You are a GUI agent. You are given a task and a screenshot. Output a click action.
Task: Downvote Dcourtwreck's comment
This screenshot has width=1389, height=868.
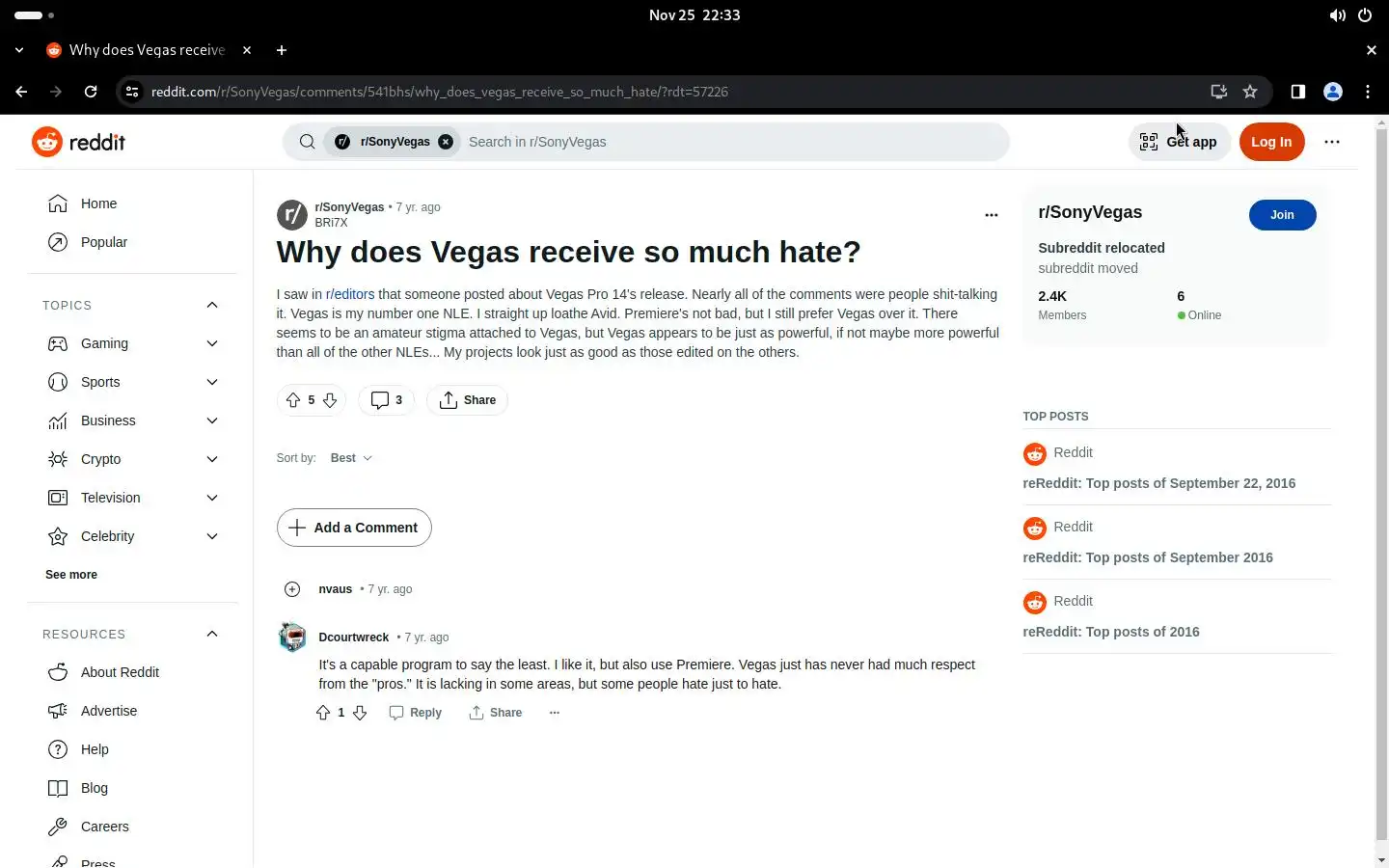[360, 713]
